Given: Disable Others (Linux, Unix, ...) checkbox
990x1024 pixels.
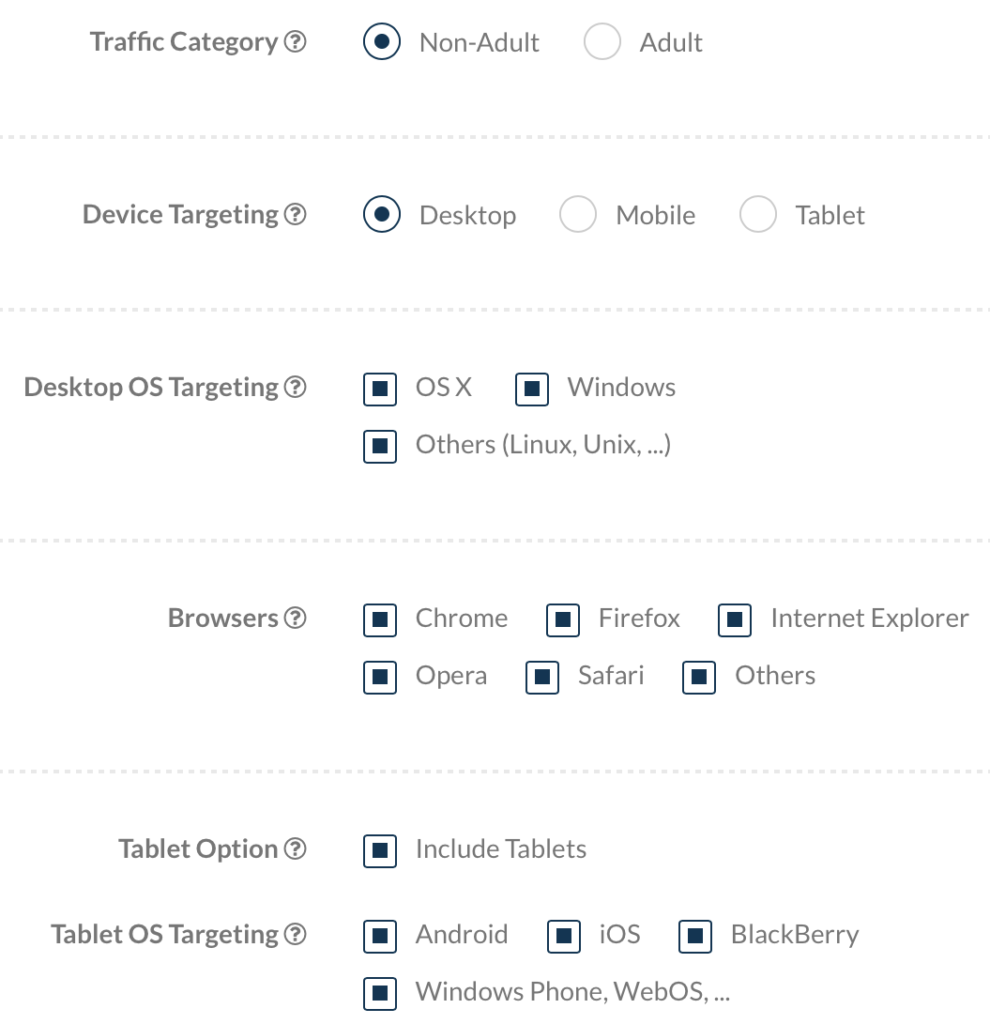Looking at the screenshot, I should (x=380, y=446).
